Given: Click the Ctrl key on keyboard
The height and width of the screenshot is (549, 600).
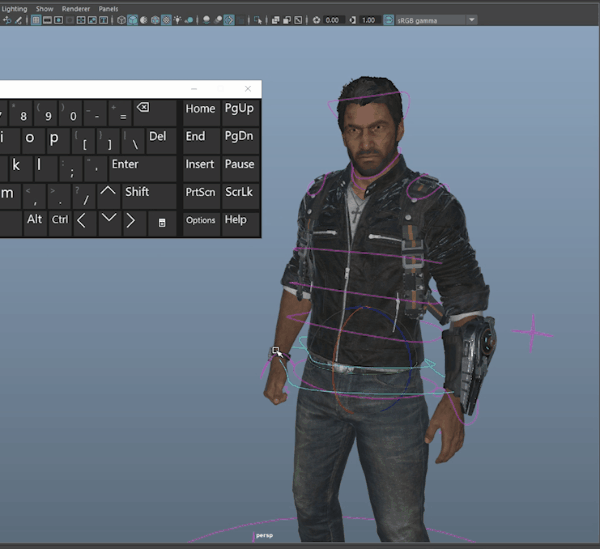Looking at the screenshot, I should (60, 224).
